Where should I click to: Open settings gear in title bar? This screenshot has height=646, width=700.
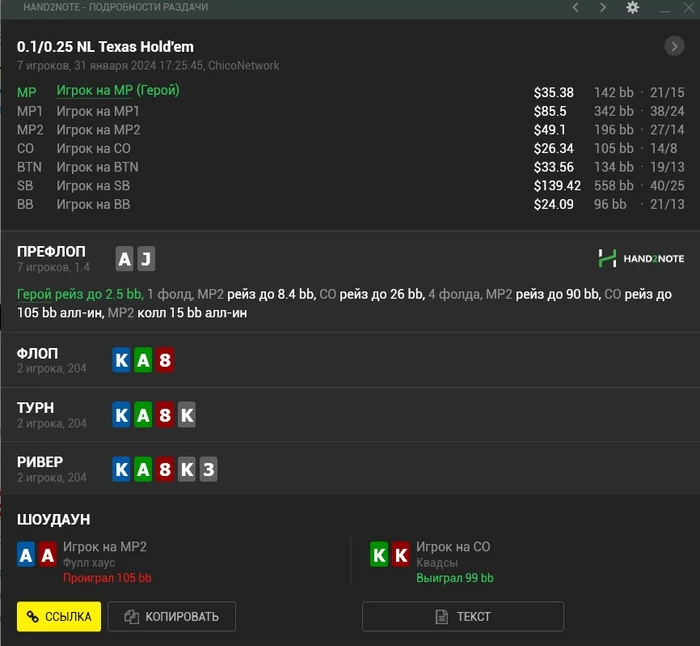coord(633,7)
